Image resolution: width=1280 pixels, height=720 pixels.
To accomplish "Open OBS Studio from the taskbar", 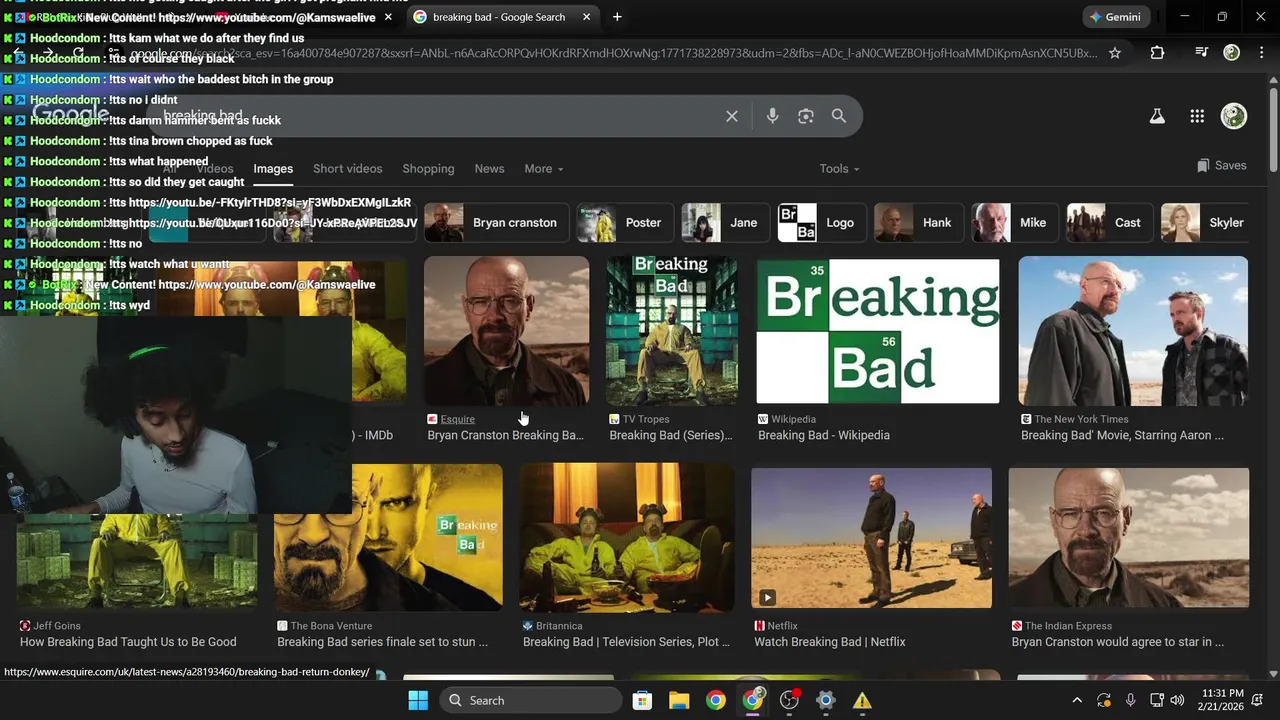I will click(x=789, y=700).
